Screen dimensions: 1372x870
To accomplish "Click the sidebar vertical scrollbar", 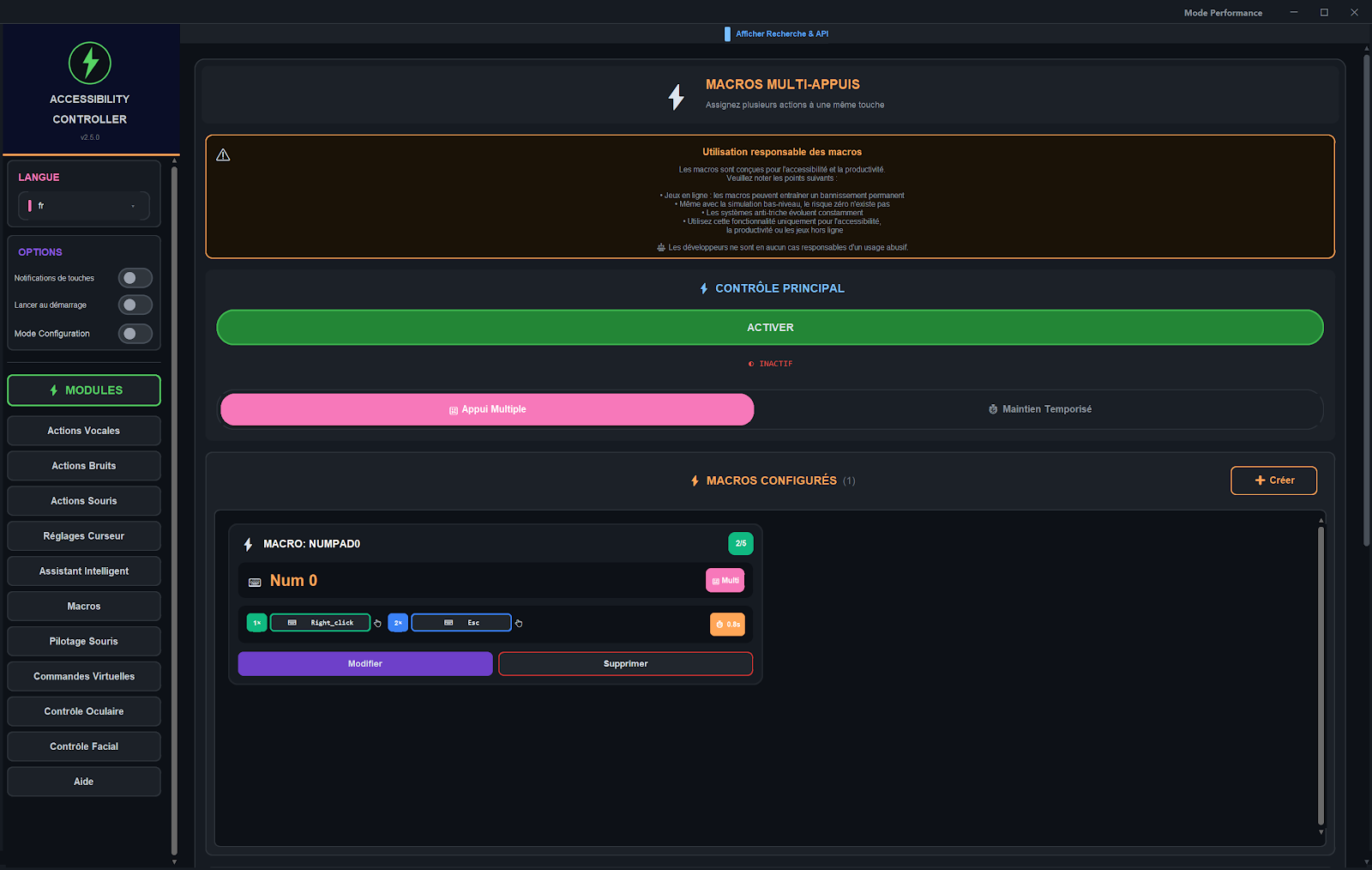I will [174, 511].
